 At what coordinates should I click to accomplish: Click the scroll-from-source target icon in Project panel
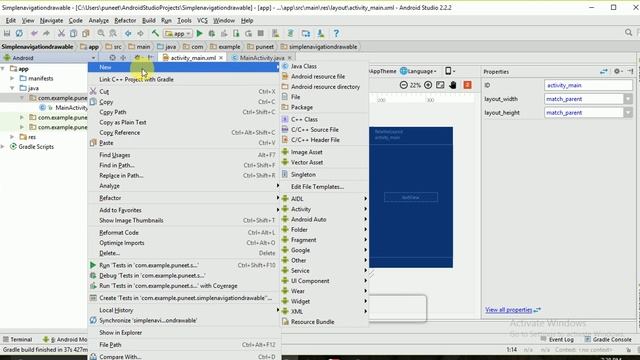pos(113,58)
